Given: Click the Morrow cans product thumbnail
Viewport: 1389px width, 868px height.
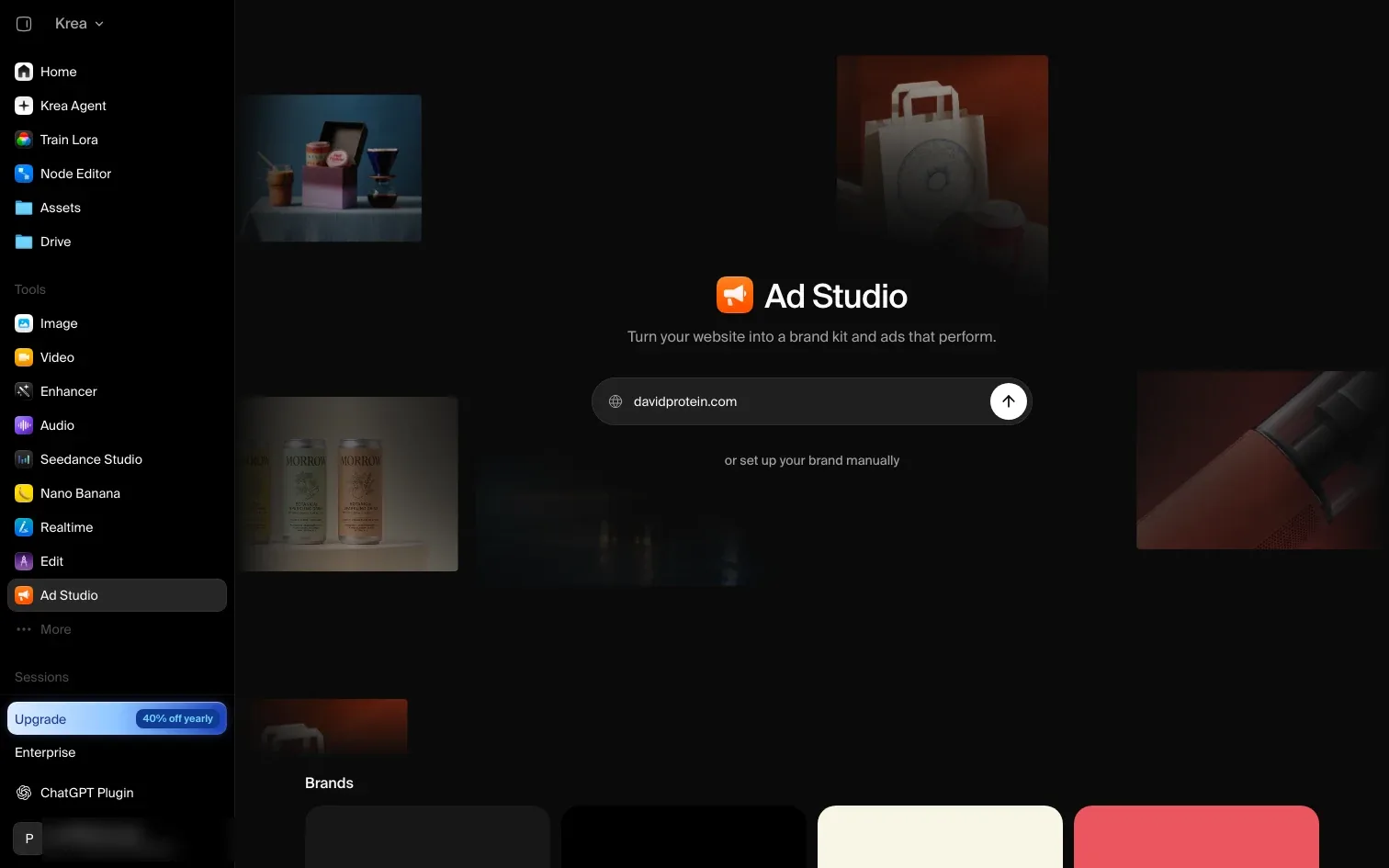Looking at the screenshot, I should [x=348, y=484].
